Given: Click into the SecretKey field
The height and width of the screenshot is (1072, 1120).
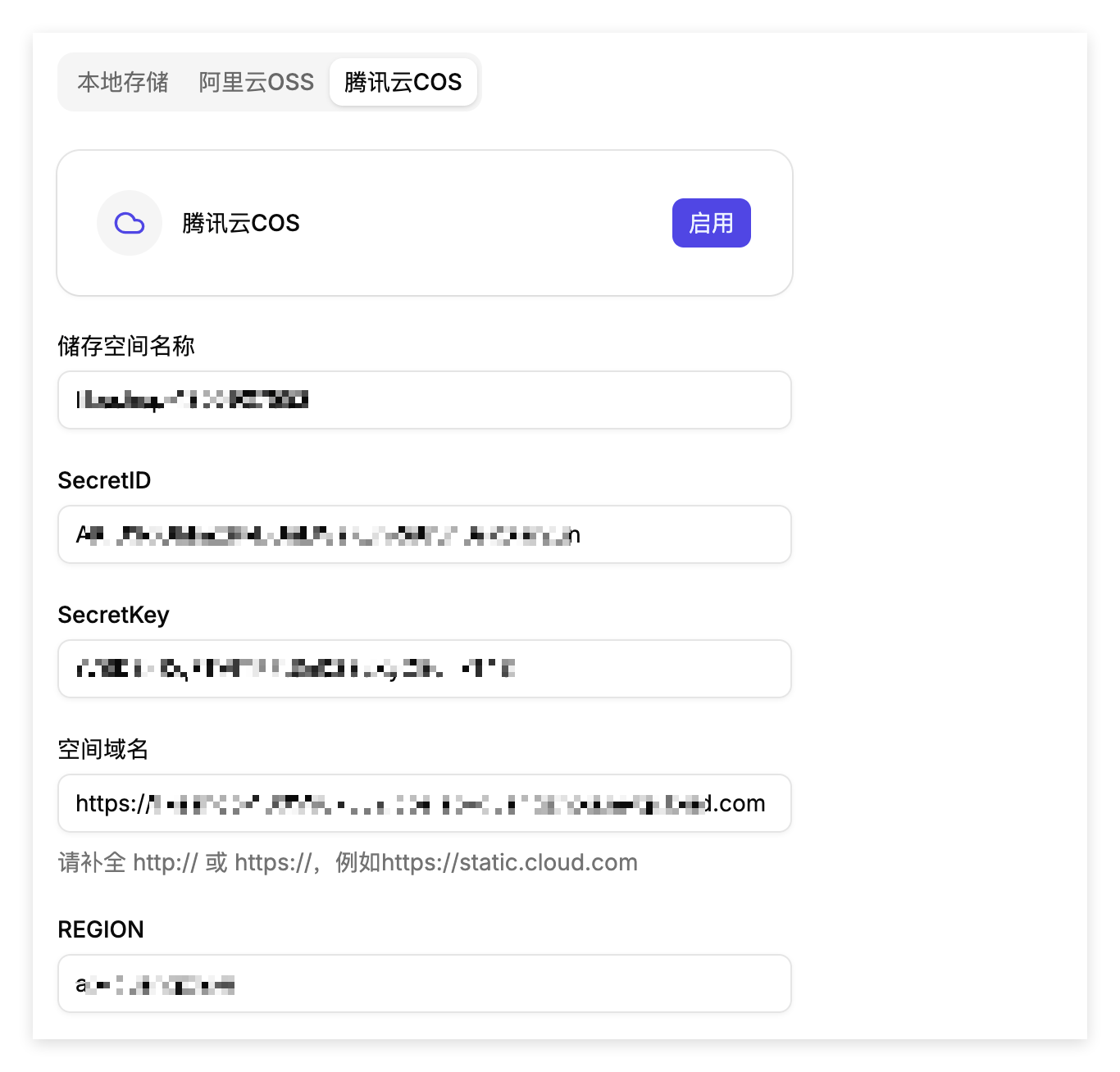Looking at the screenshot, I should 425,669.
